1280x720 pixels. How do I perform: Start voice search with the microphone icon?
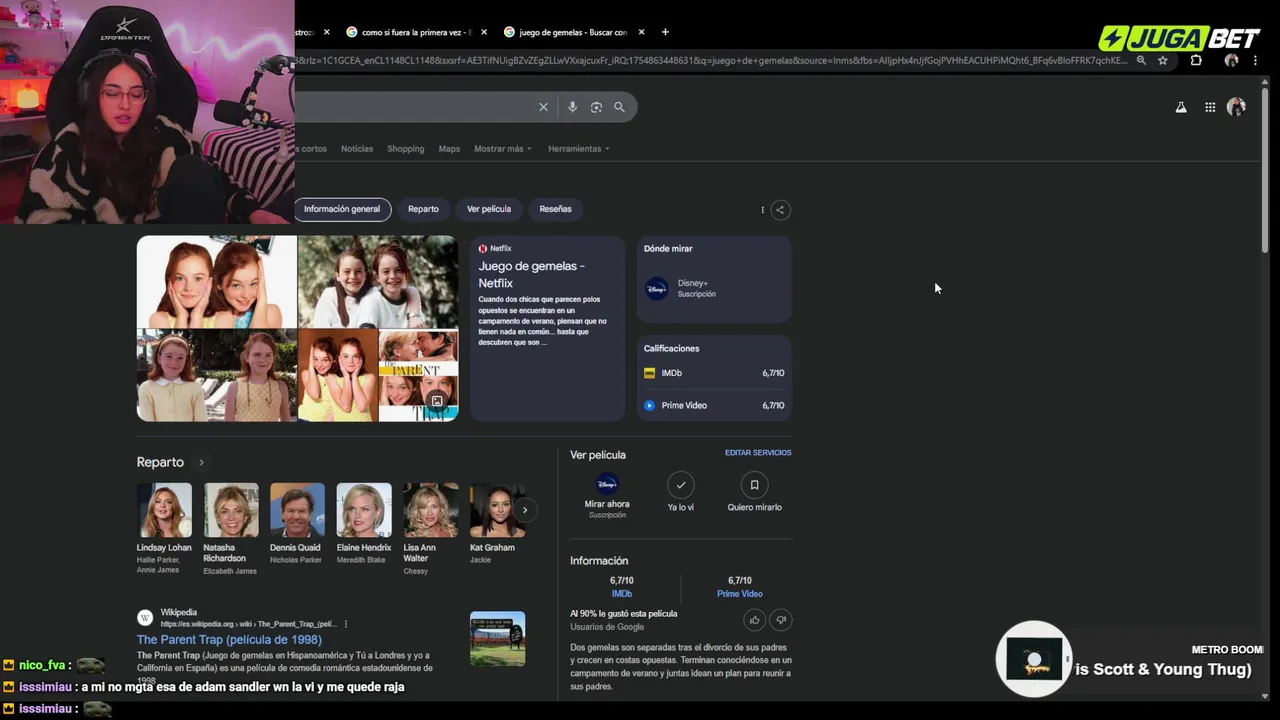[572, 107]
